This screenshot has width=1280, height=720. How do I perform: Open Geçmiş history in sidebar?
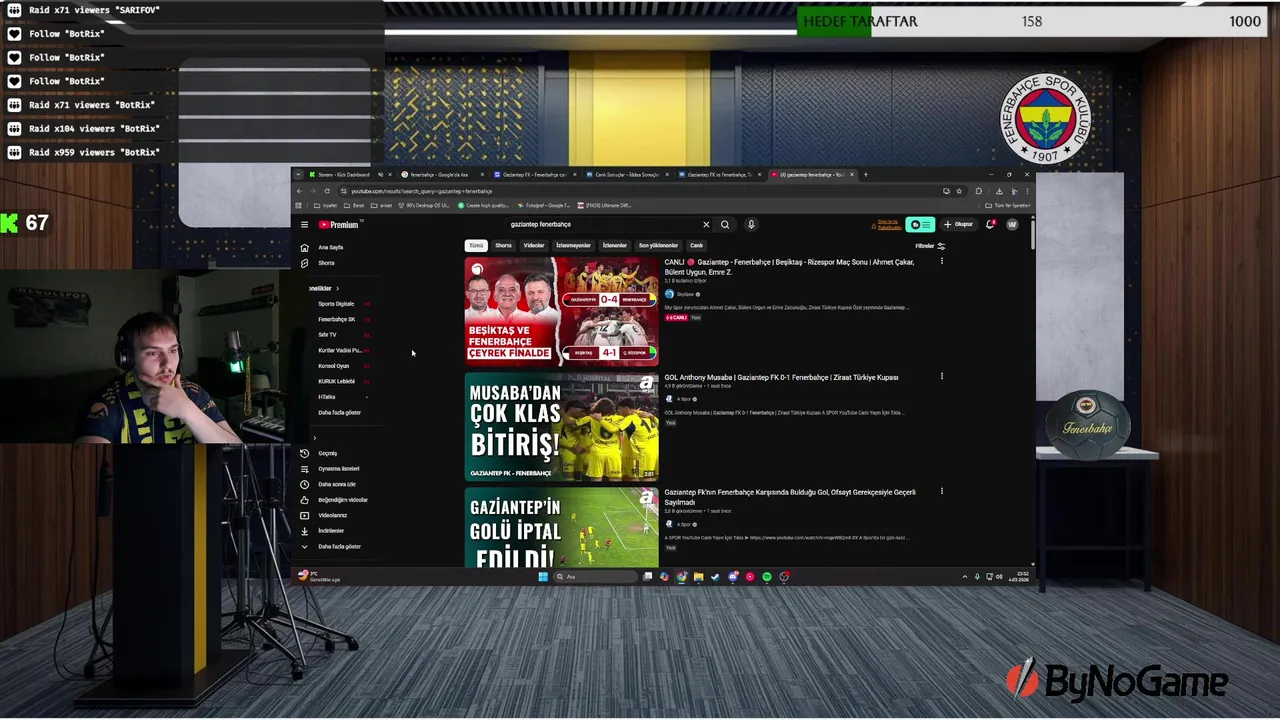click(x=327, y=453)
